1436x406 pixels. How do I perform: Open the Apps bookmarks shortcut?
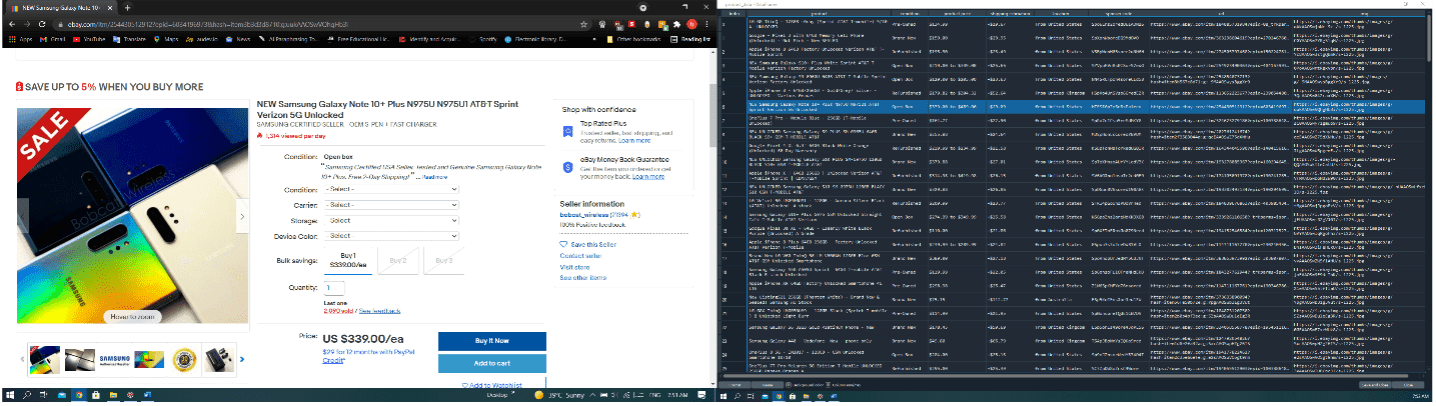(21, 39)
